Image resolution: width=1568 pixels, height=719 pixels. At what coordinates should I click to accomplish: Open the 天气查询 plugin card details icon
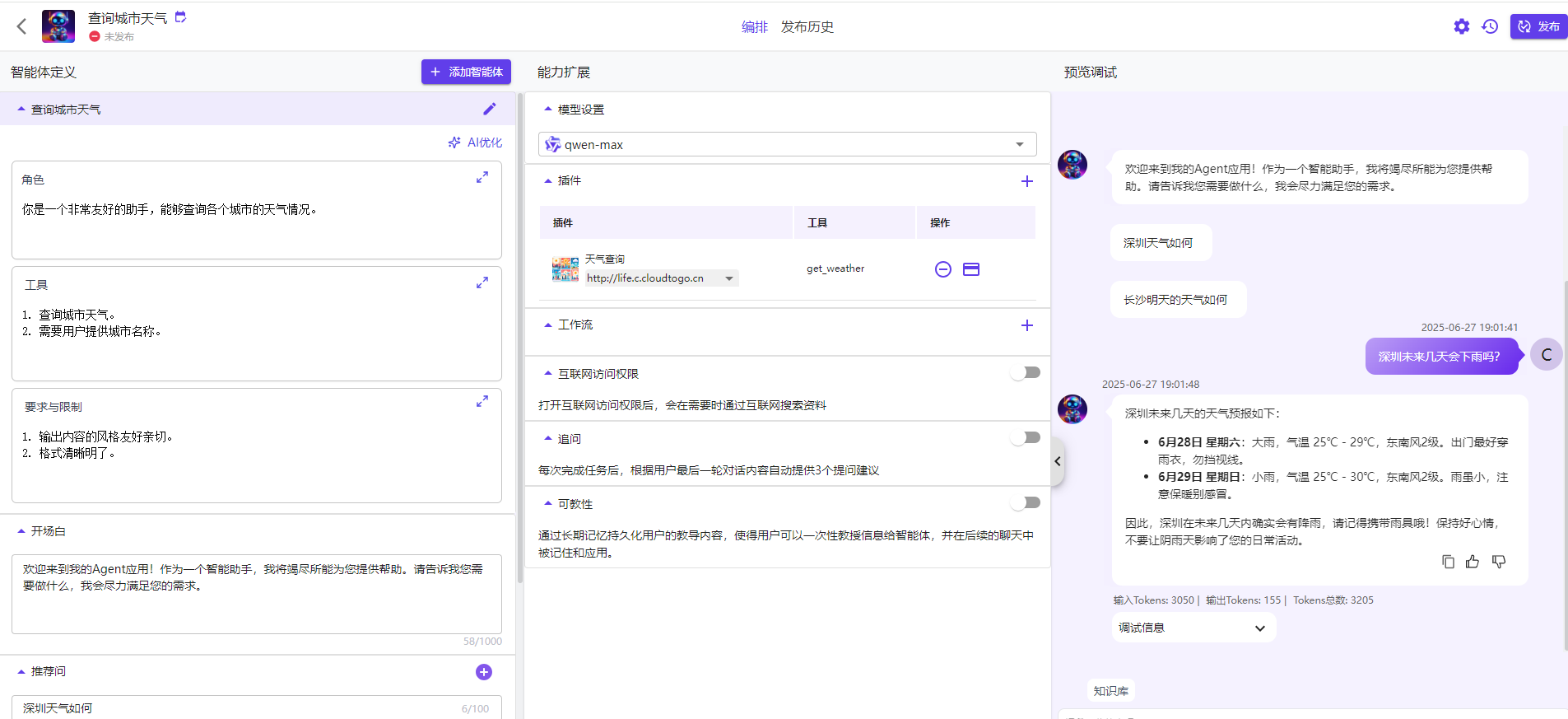point(971,269)
